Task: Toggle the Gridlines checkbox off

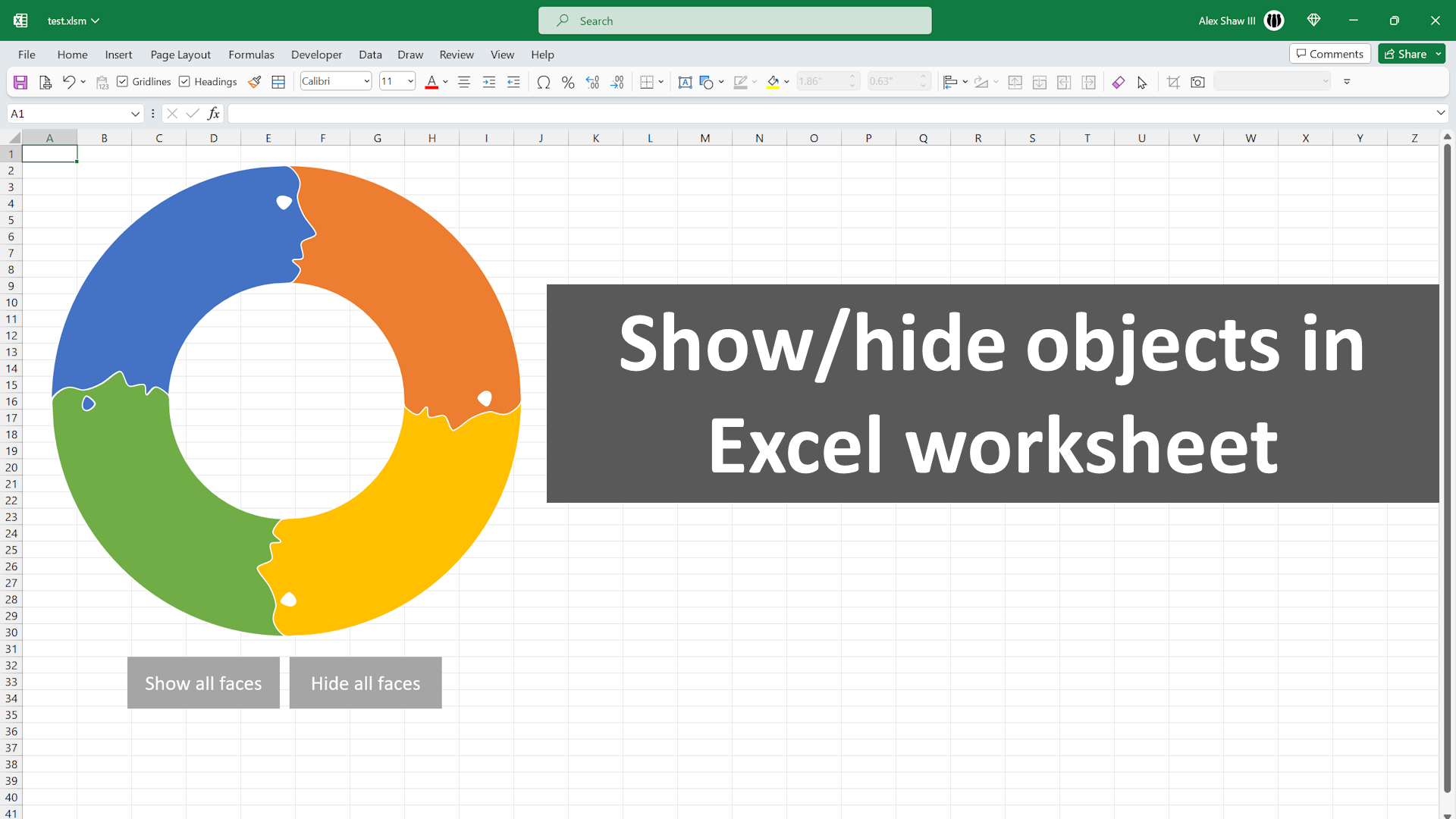Action: point(123,81)
